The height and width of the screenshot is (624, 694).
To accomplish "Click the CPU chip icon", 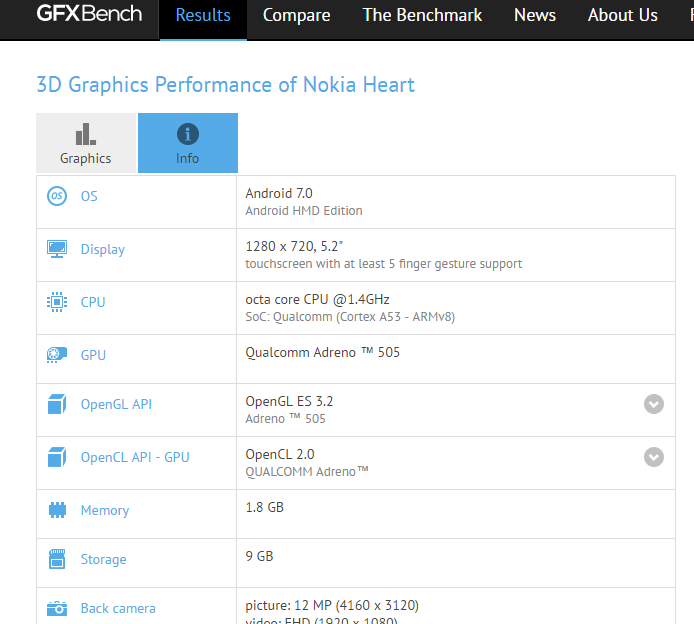I will (x=57, y=302).
